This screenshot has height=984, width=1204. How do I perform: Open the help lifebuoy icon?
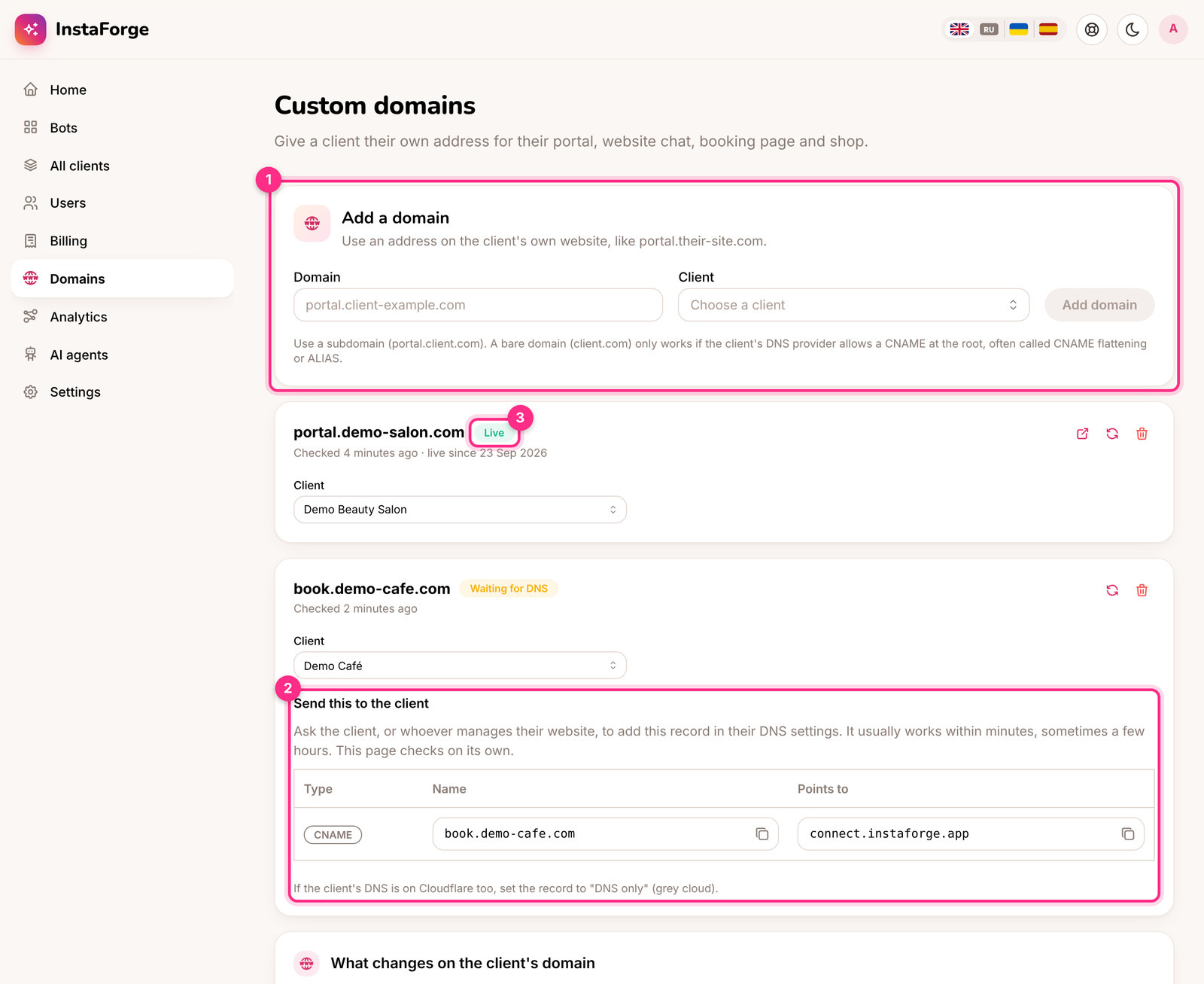click(1092, 29)
